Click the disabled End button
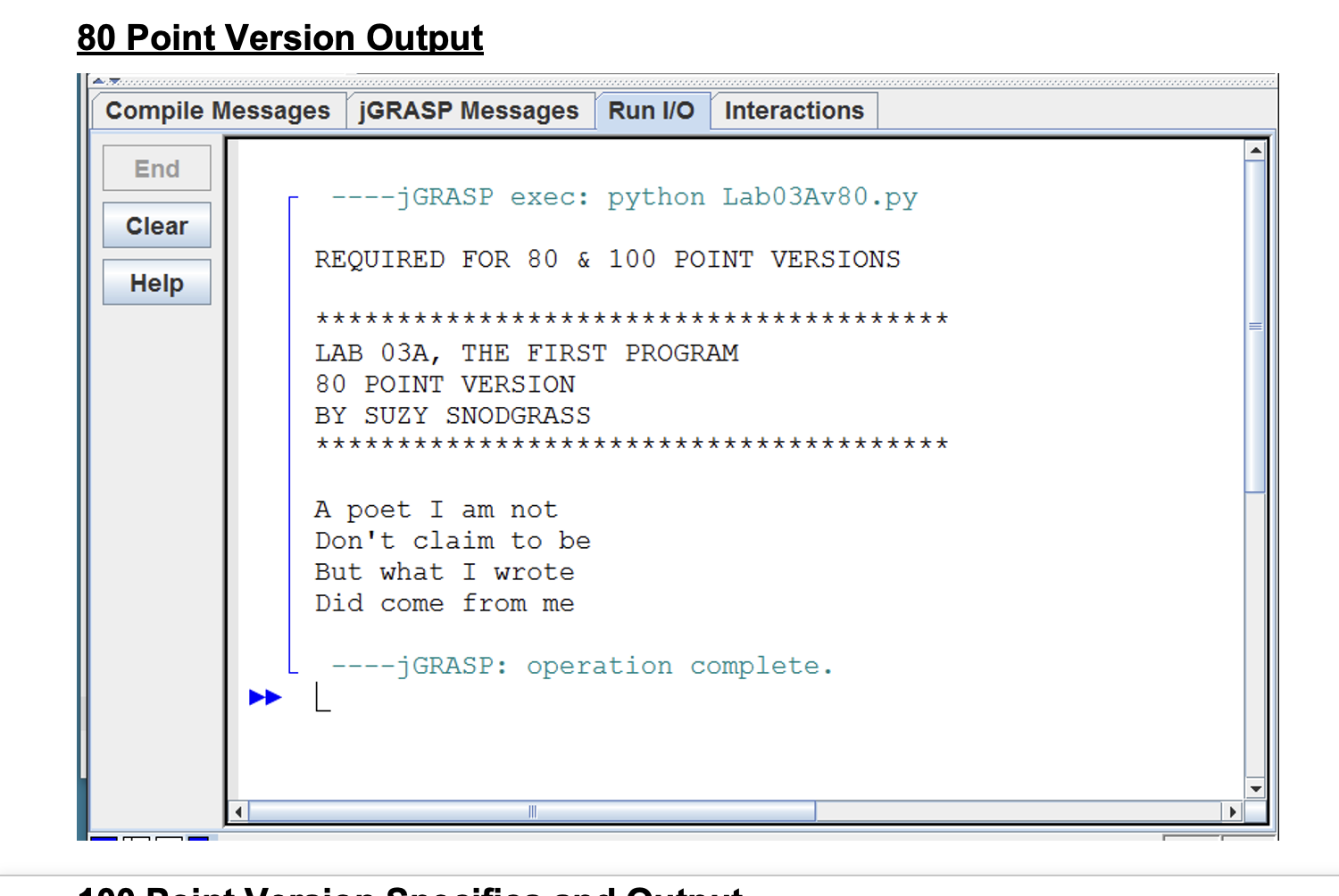The image size is (1339, 896). click(x=156, y=168)
